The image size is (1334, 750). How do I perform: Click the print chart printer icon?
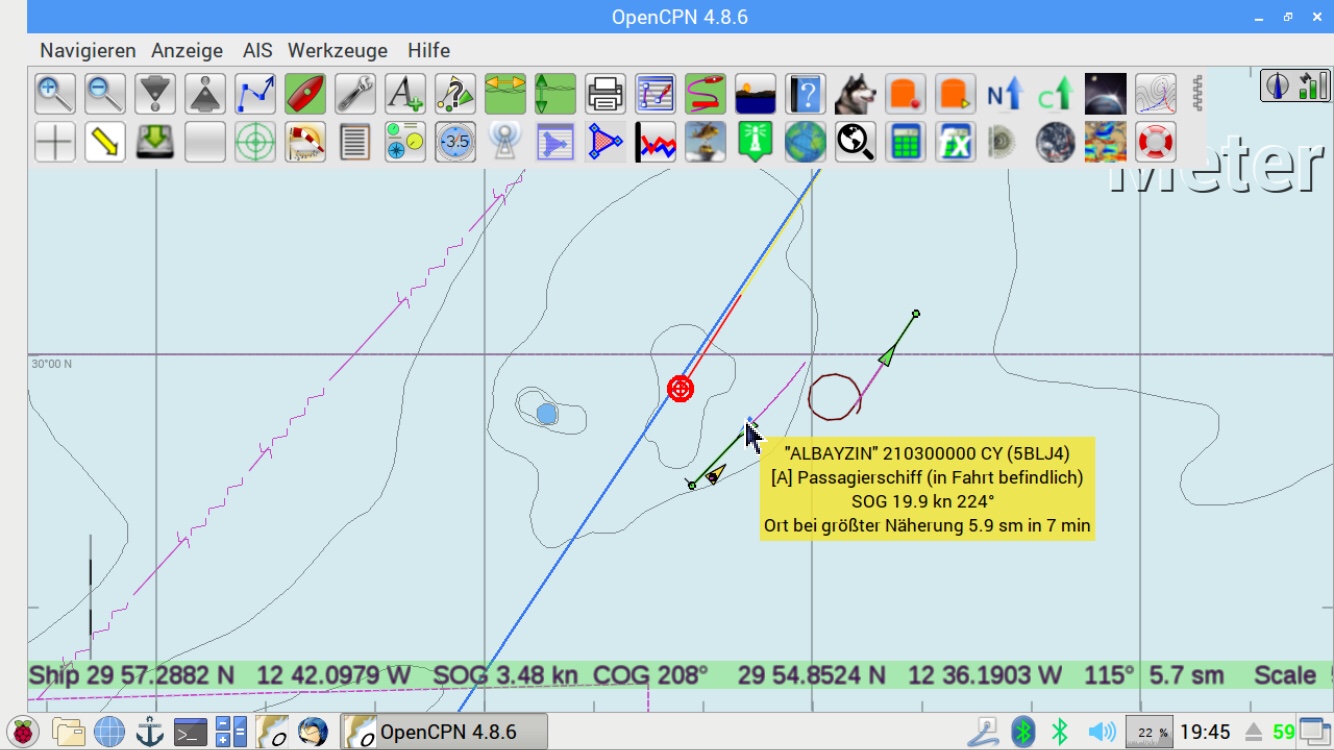605,94
